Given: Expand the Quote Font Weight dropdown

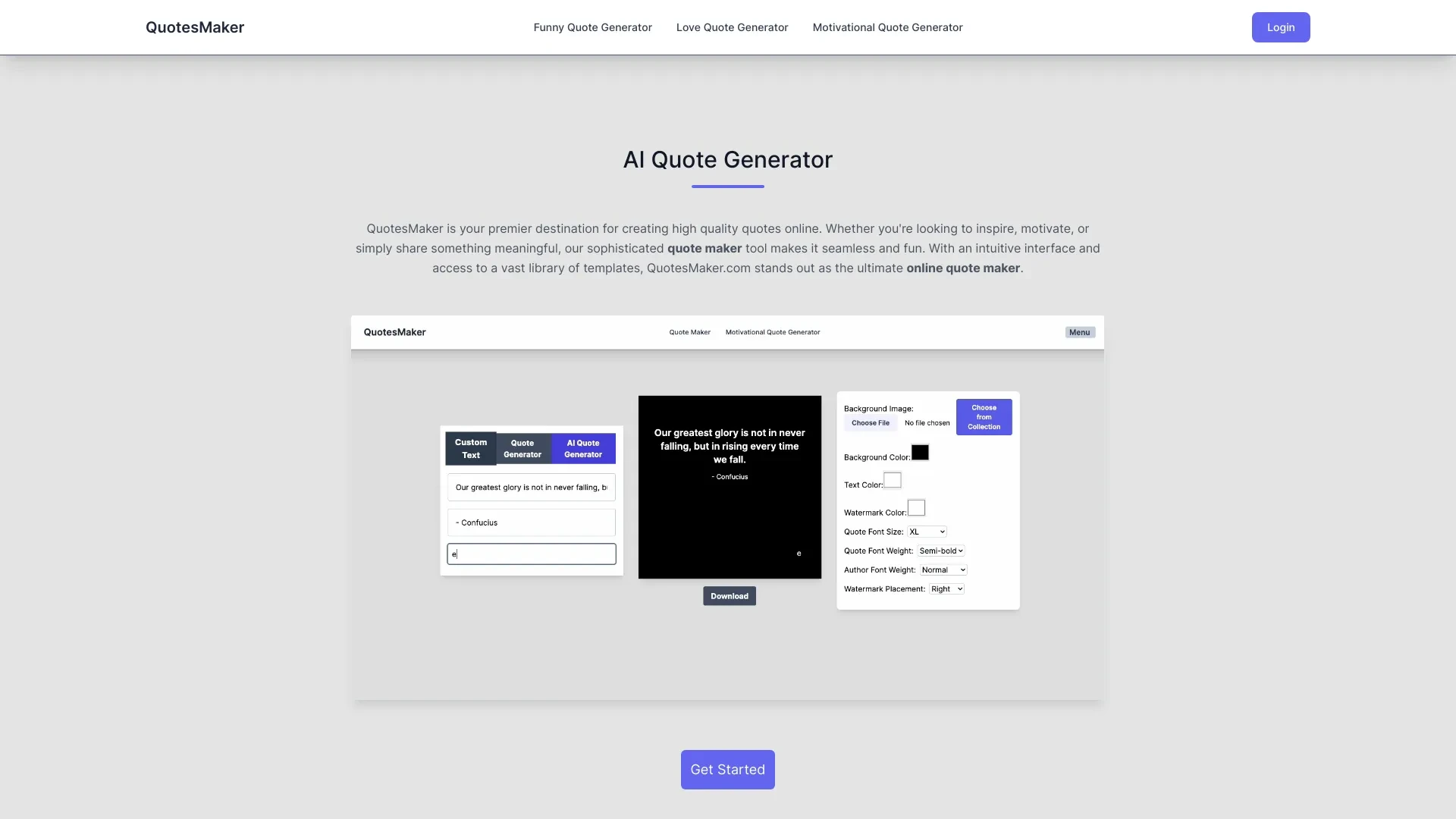Looking at the screenshot, I should [941, 550].
